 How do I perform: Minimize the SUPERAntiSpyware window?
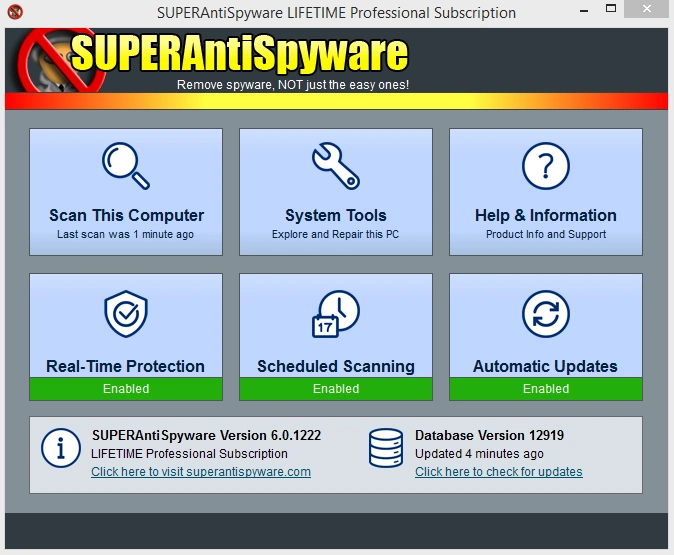(x=583, y=9)
